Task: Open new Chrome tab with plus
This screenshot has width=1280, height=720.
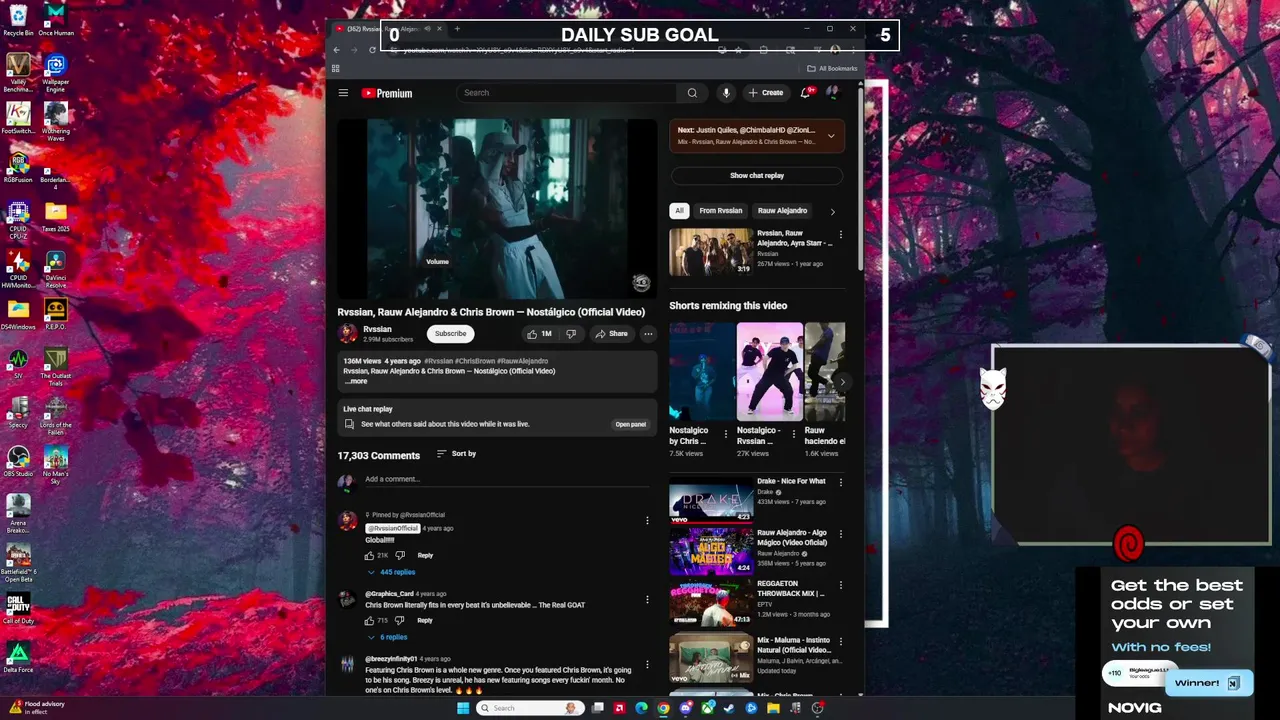Action: (457, 29)
